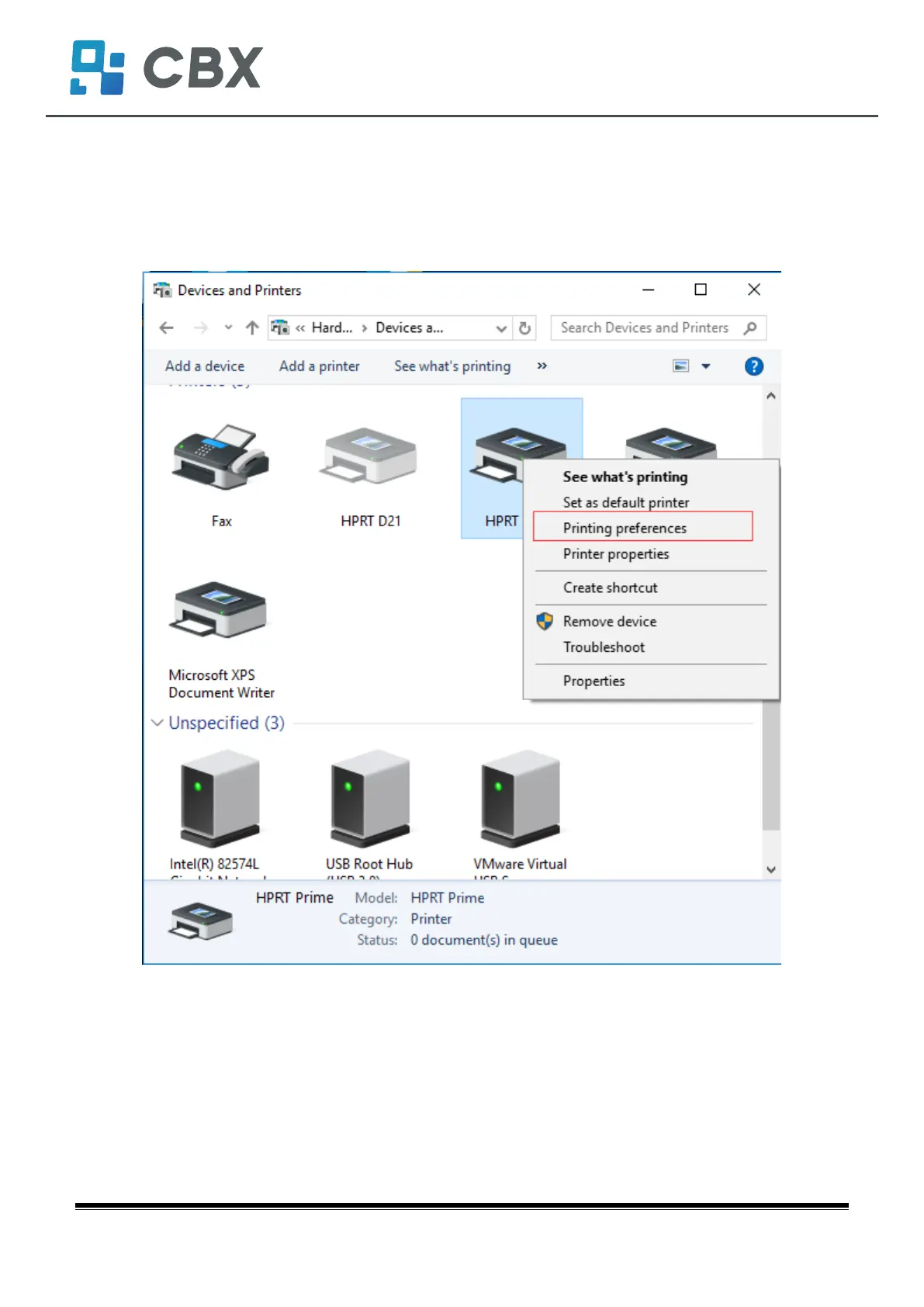Screen dimensions: 924x1307
Task: Choose Remove device in context menu
Action: 610,622
